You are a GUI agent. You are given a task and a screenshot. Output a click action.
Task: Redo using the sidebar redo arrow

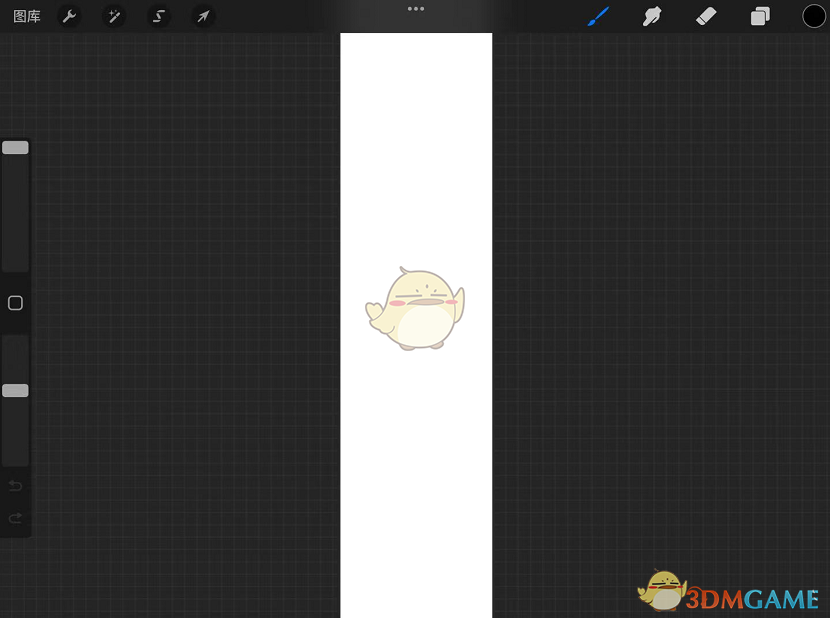[x=15, y=518]
